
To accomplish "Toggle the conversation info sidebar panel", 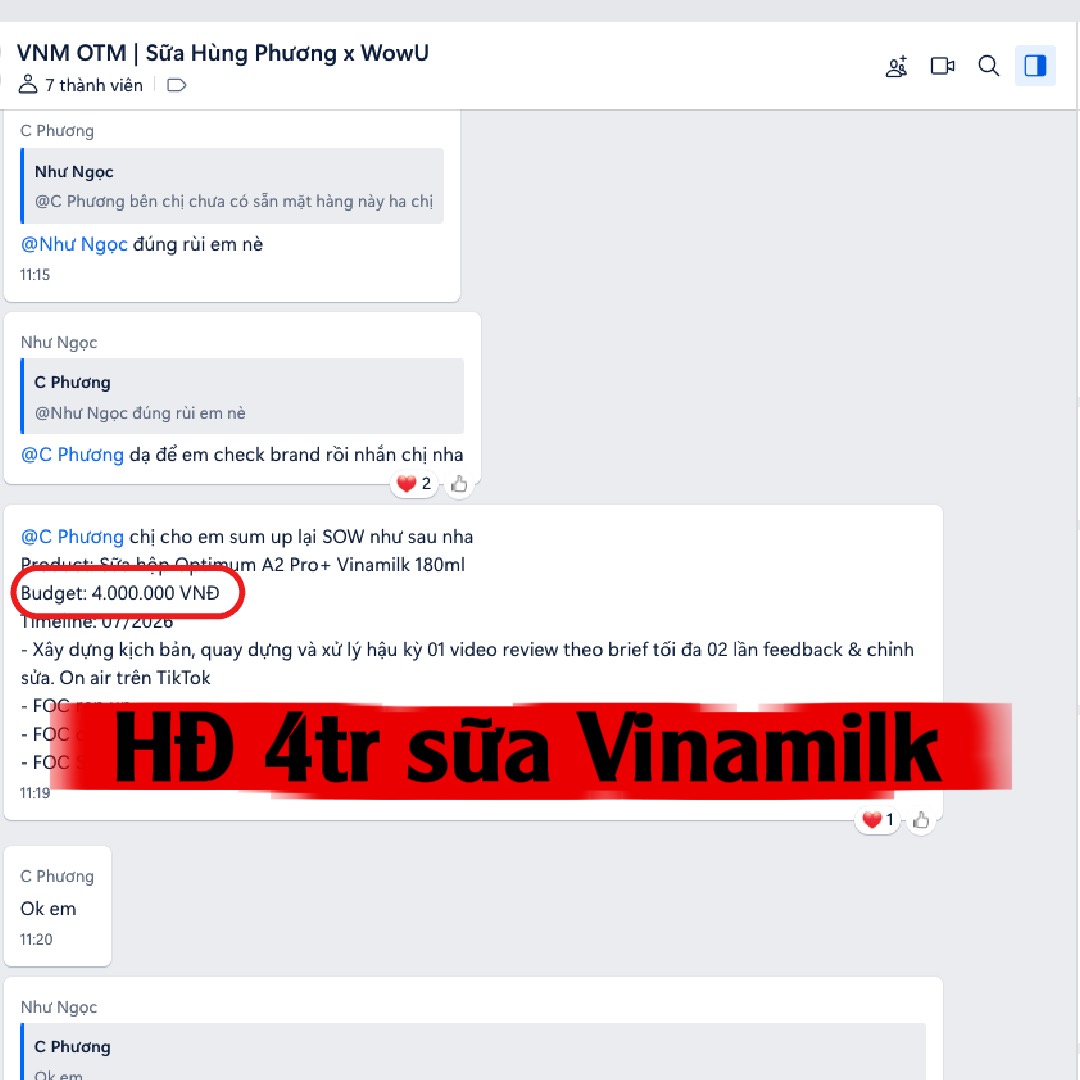I will (1035, 66).
